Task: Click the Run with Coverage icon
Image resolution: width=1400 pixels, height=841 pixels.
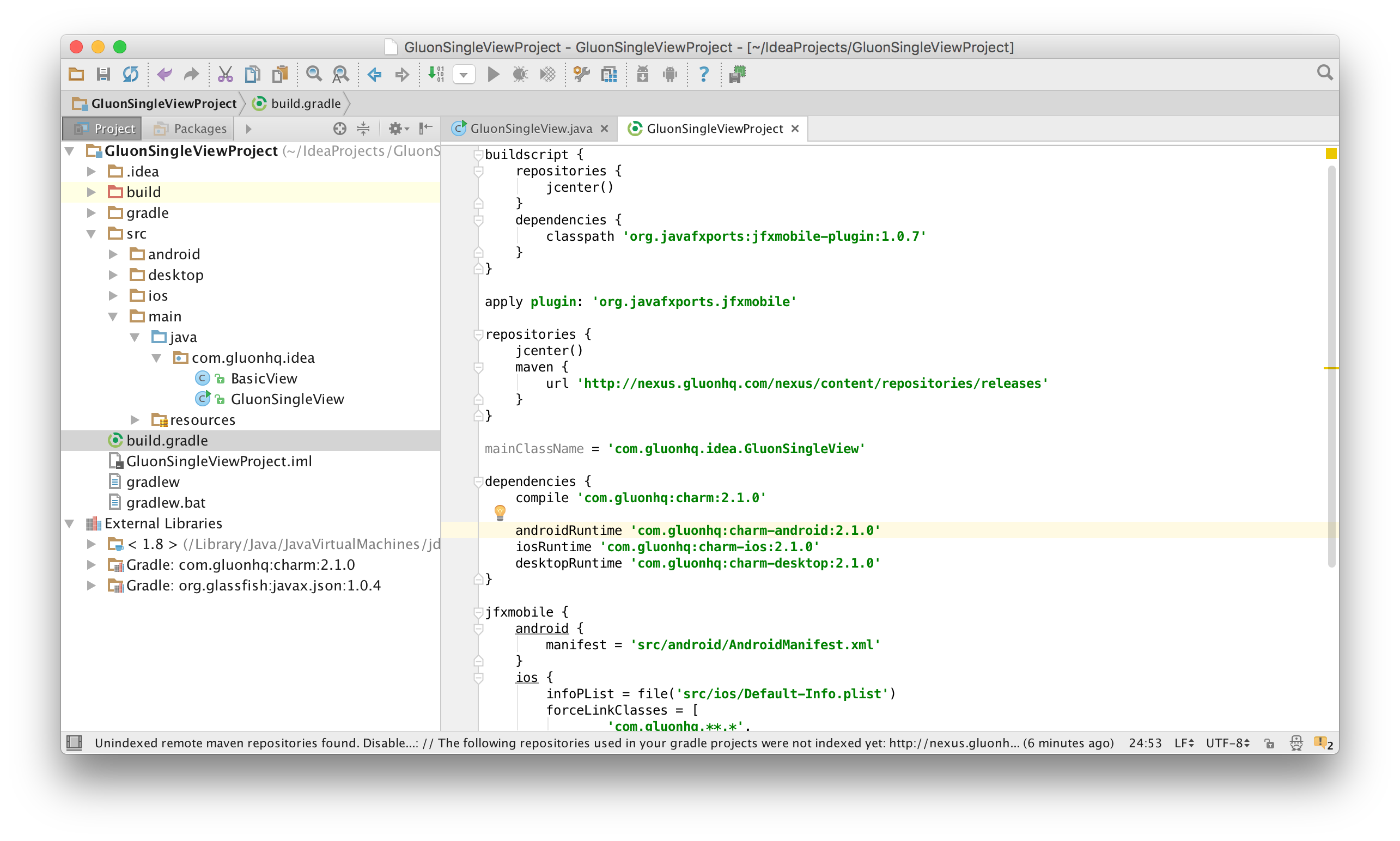Action: pyautogui.click(x=547, y=74)
